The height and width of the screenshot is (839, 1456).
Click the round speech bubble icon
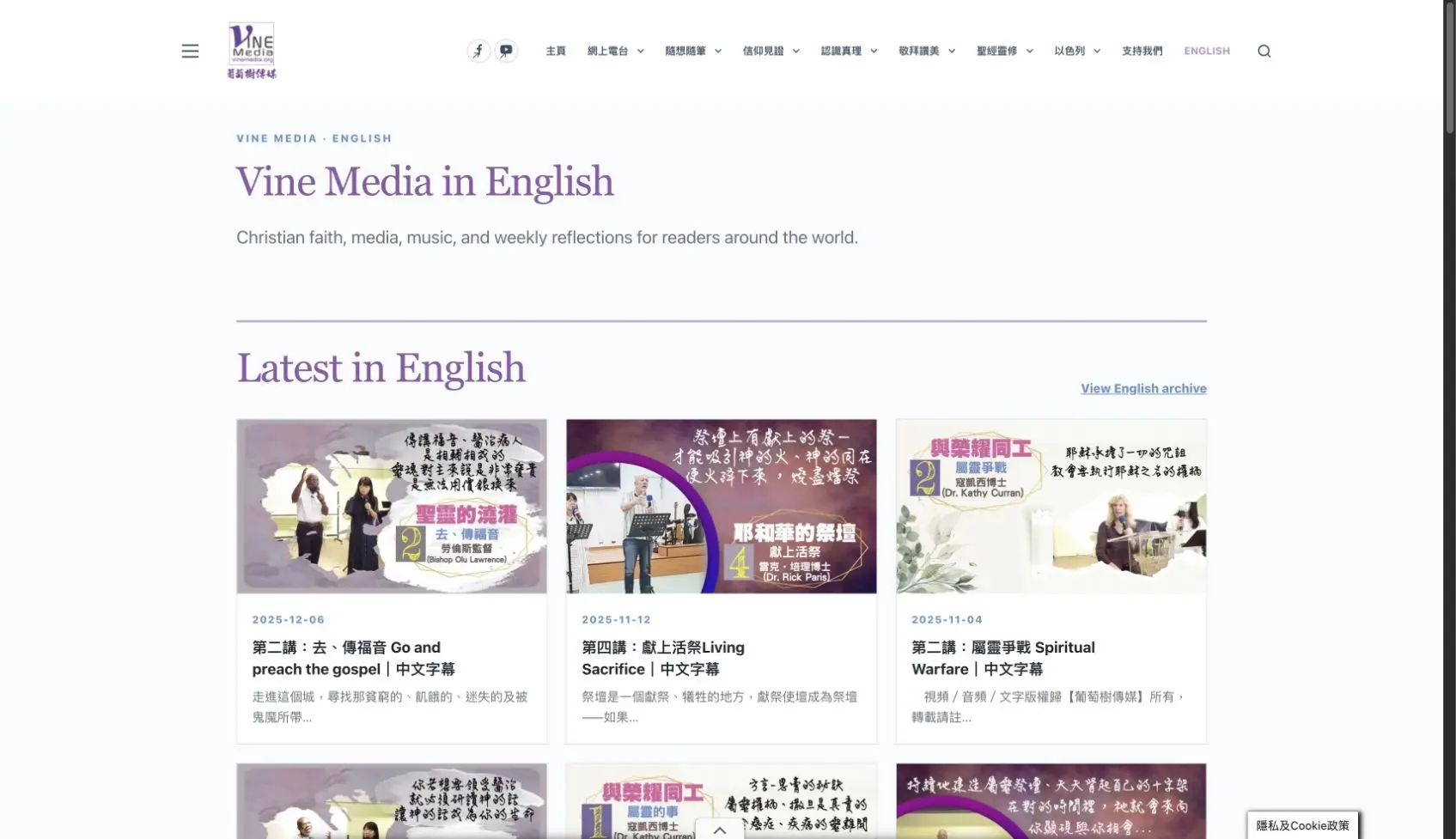point(506,51)
